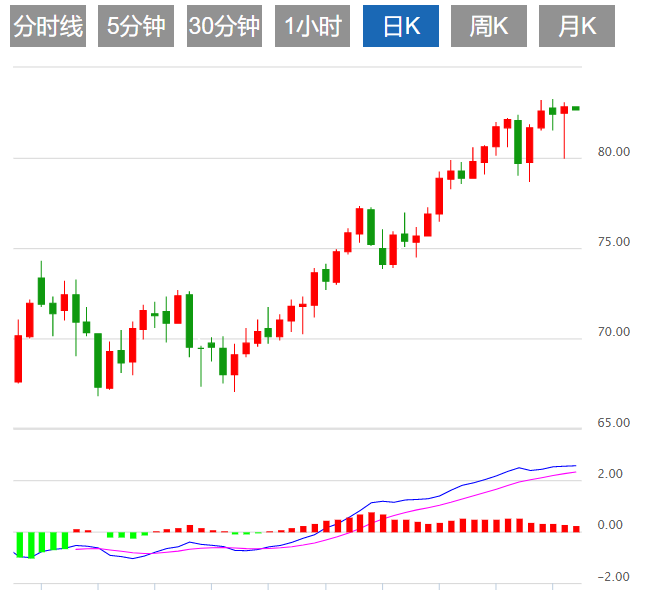Open the 月K monthly tab
Image resolution: width=653 pixels, height=590 pixels.
(x=577, y=26)
